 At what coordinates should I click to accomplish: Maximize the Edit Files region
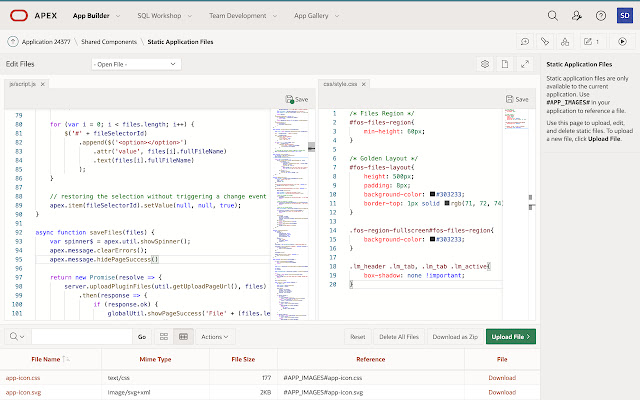tap(527, 64)
